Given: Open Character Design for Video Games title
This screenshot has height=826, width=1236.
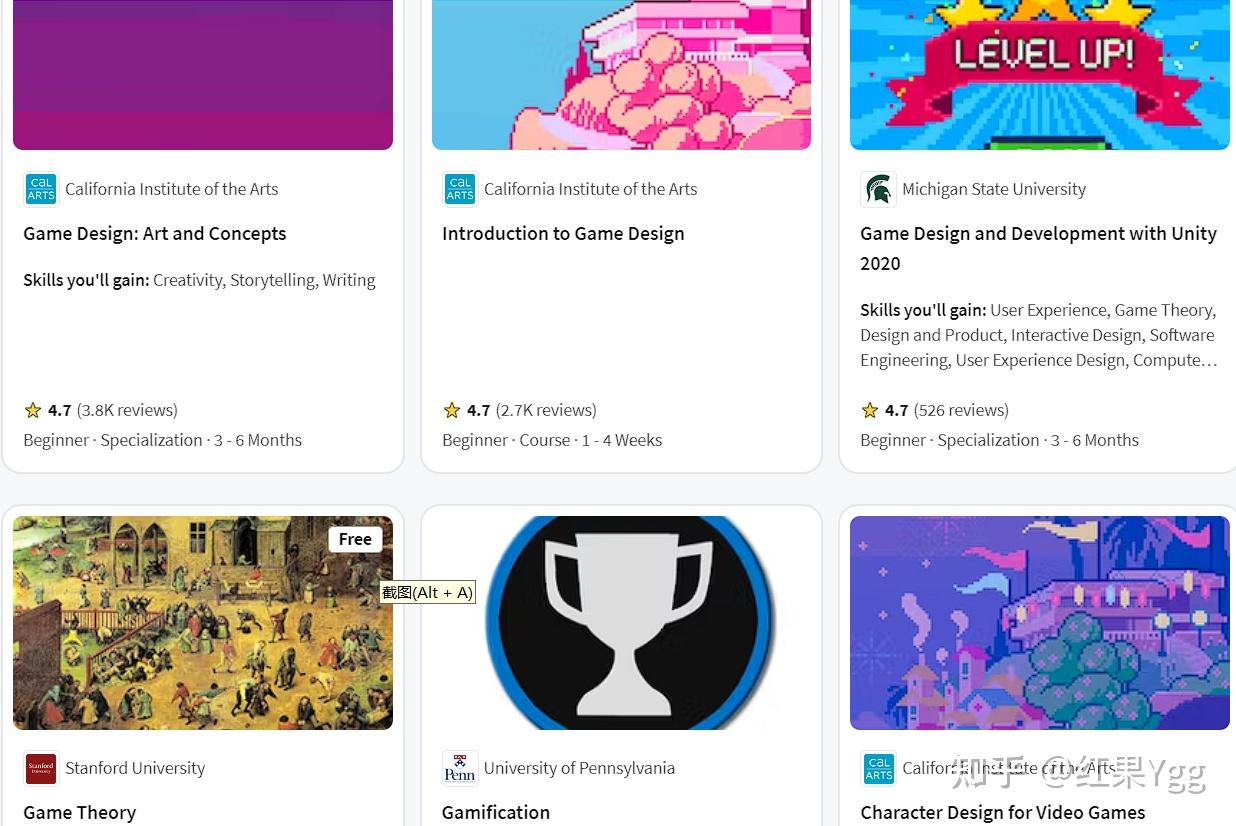Looking at the screenshot, I should point(1003,813).
